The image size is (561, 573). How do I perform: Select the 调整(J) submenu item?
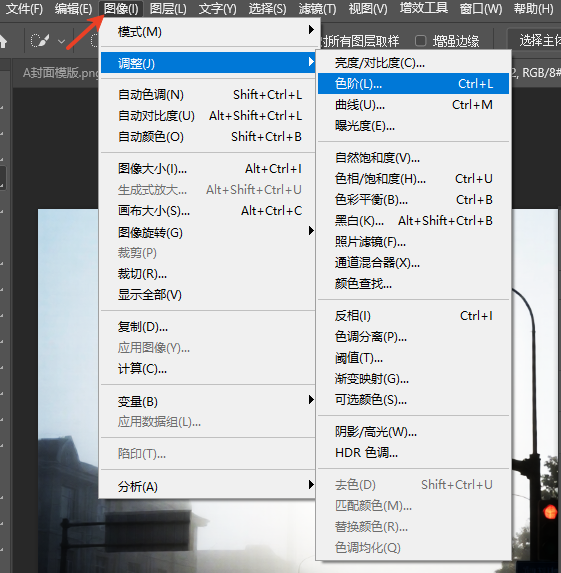tap(208, 63)
